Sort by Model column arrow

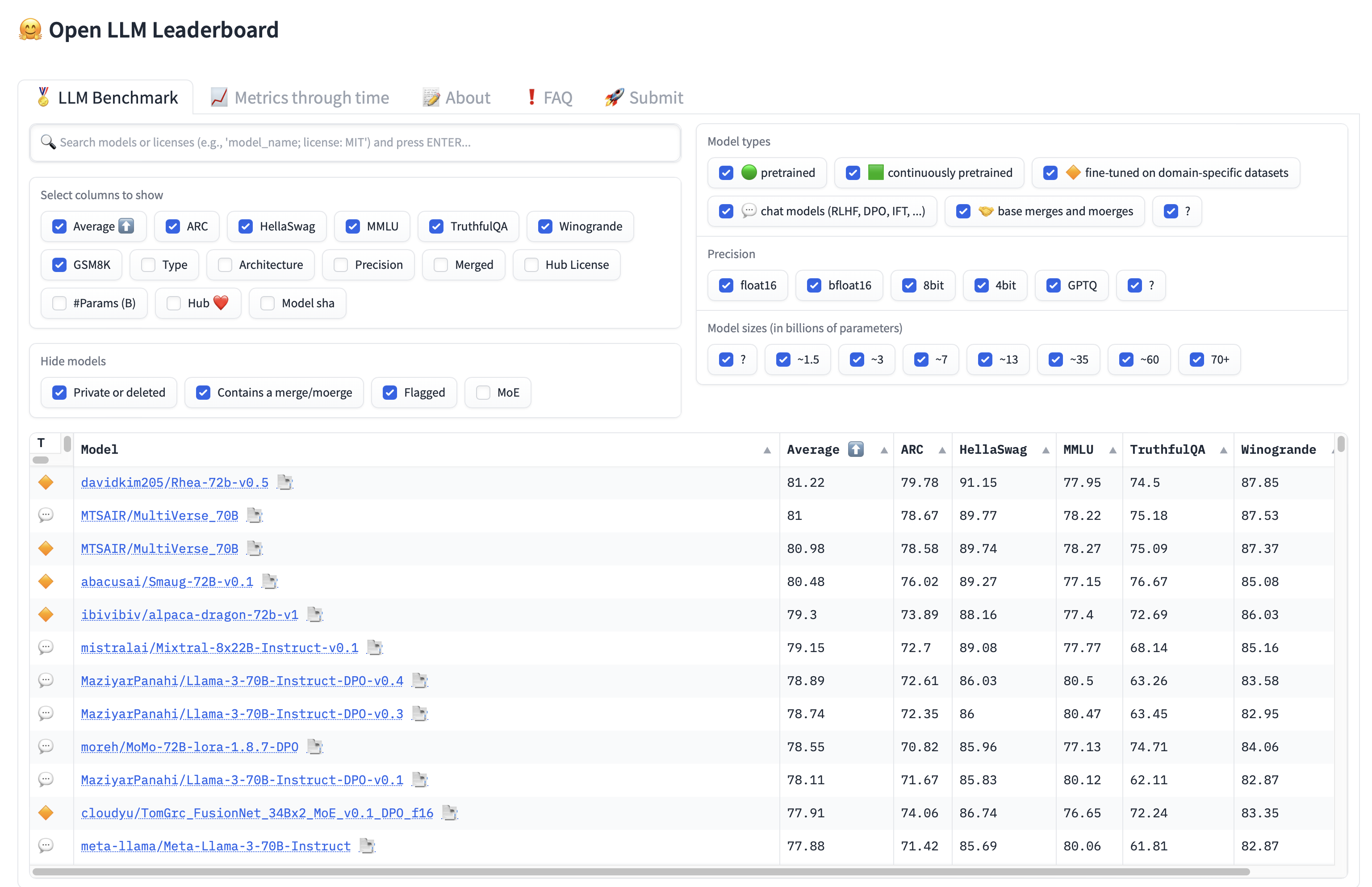click(x=767, y=450)
